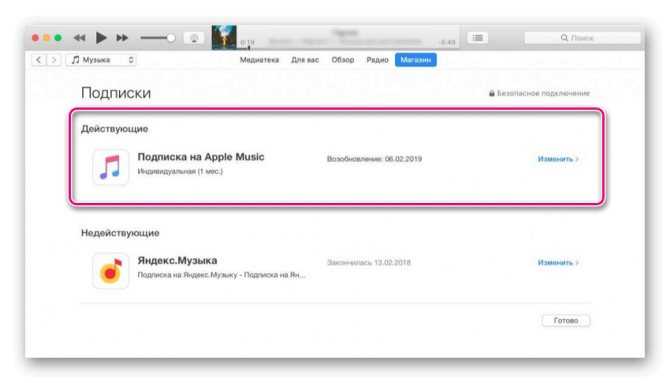Click the Поиск search field

(582, 38)
